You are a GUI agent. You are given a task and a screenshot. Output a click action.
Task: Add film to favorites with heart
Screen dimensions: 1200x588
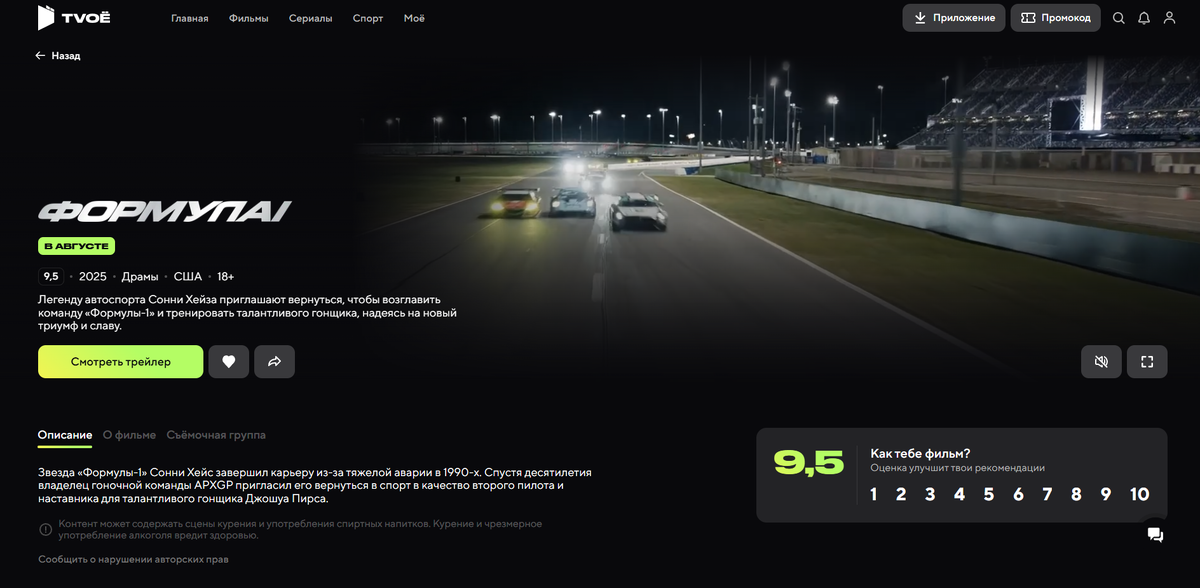pos(229,362)
